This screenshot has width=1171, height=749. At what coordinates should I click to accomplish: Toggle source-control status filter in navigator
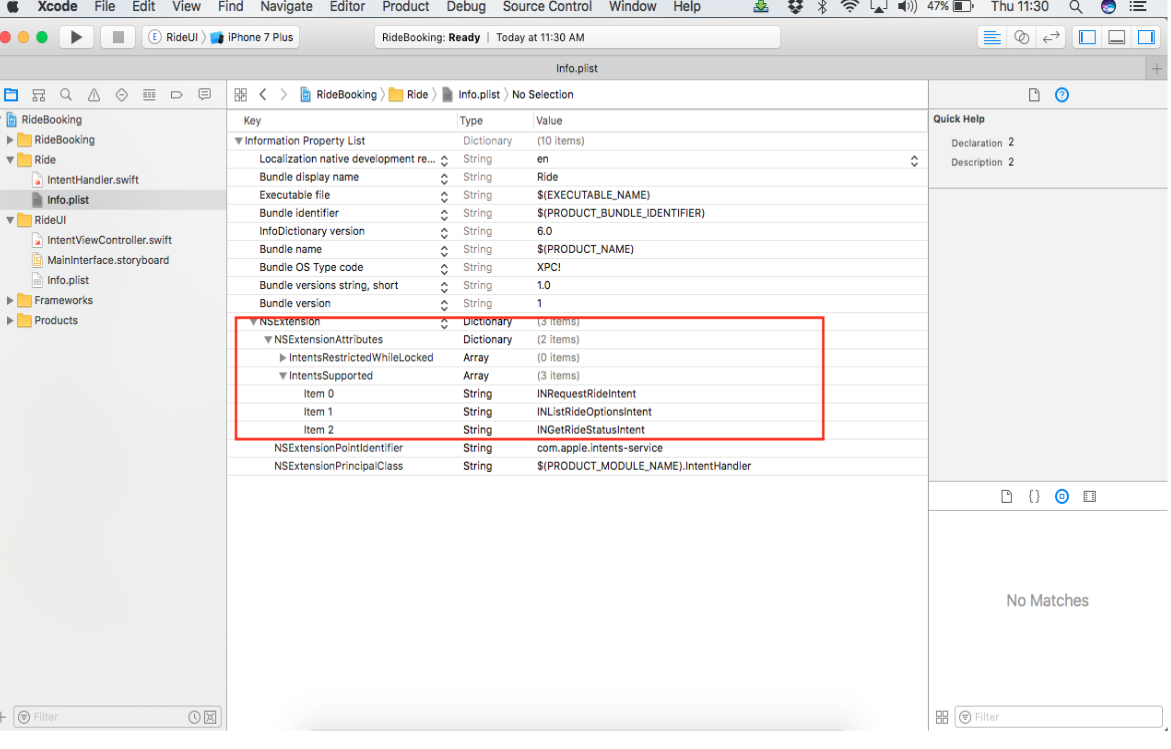tap(211, 717)
